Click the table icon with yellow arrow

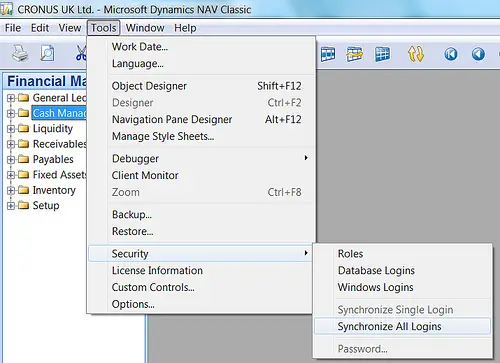point(354,54)
